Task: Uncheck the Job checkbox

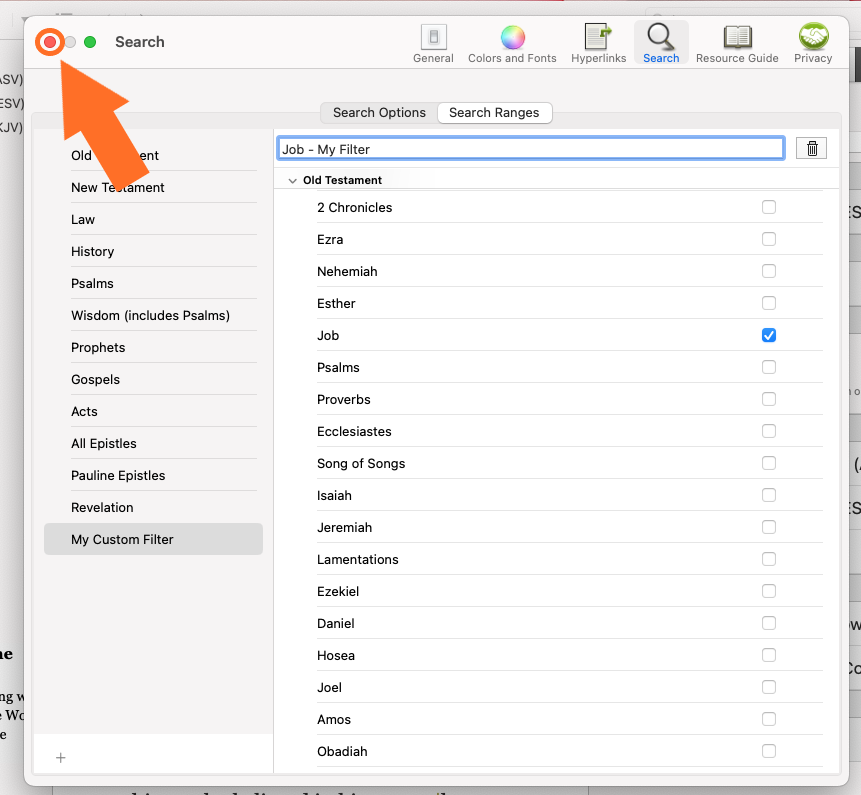Action: tap(769, 336)
